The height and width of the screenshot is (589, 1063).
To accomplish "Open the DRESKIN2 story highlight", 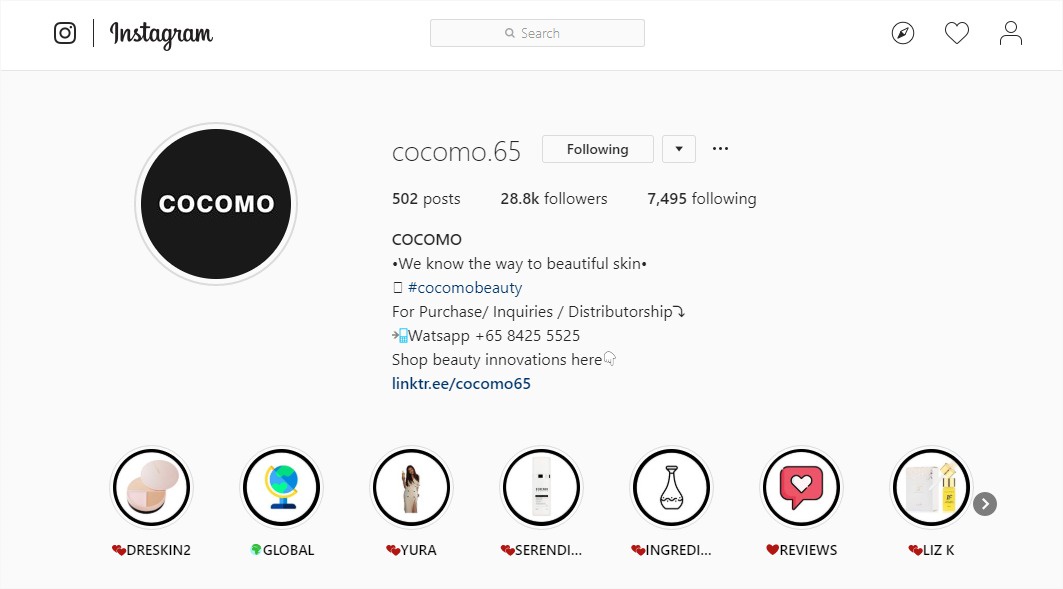I will pyautogui.click(x=151, y=487).
